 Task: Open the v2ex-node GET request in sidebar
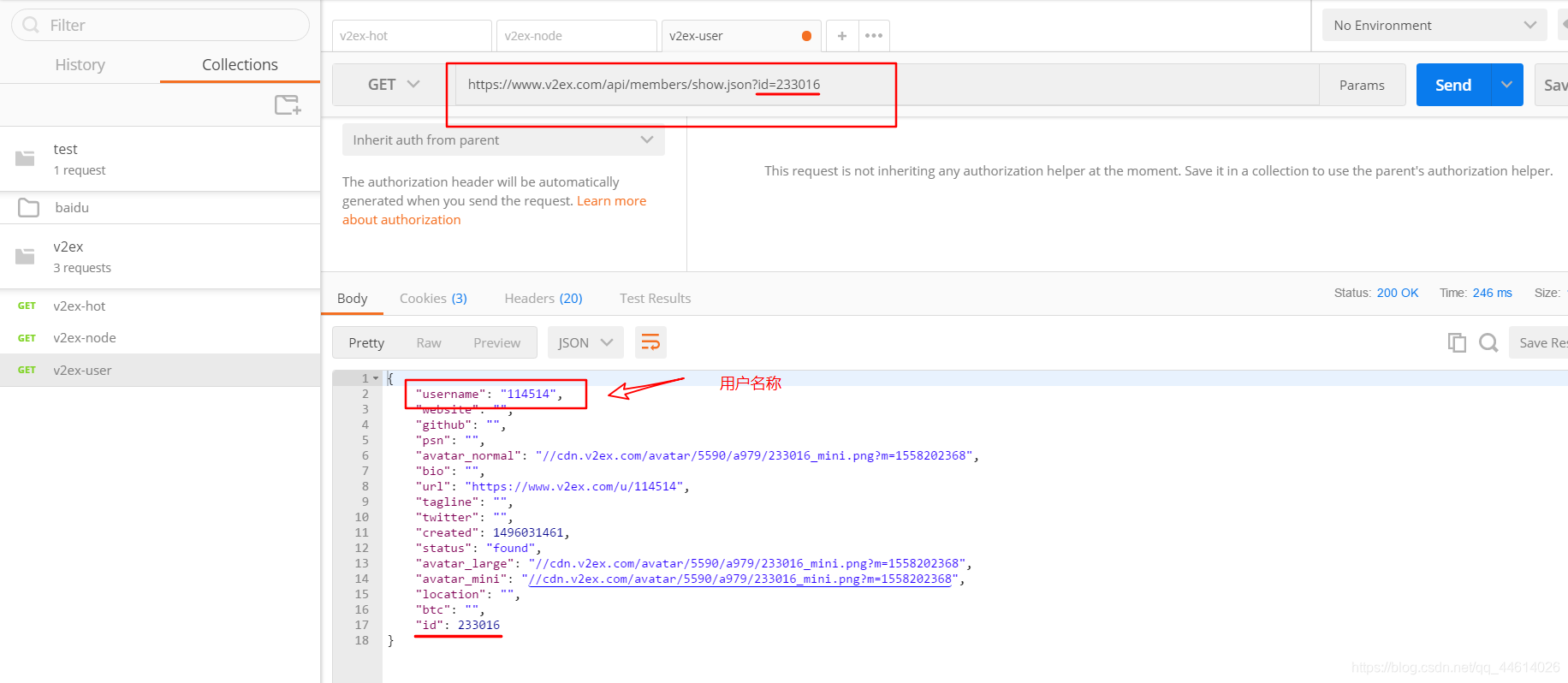(160, 338)
